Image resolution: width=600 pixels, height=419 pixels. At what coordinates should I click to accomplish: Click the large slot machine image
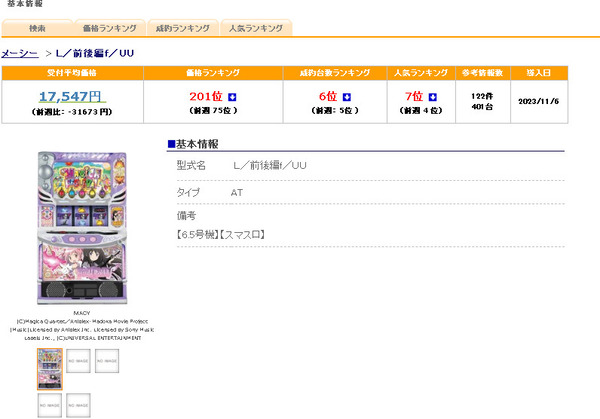pos(82,228)
